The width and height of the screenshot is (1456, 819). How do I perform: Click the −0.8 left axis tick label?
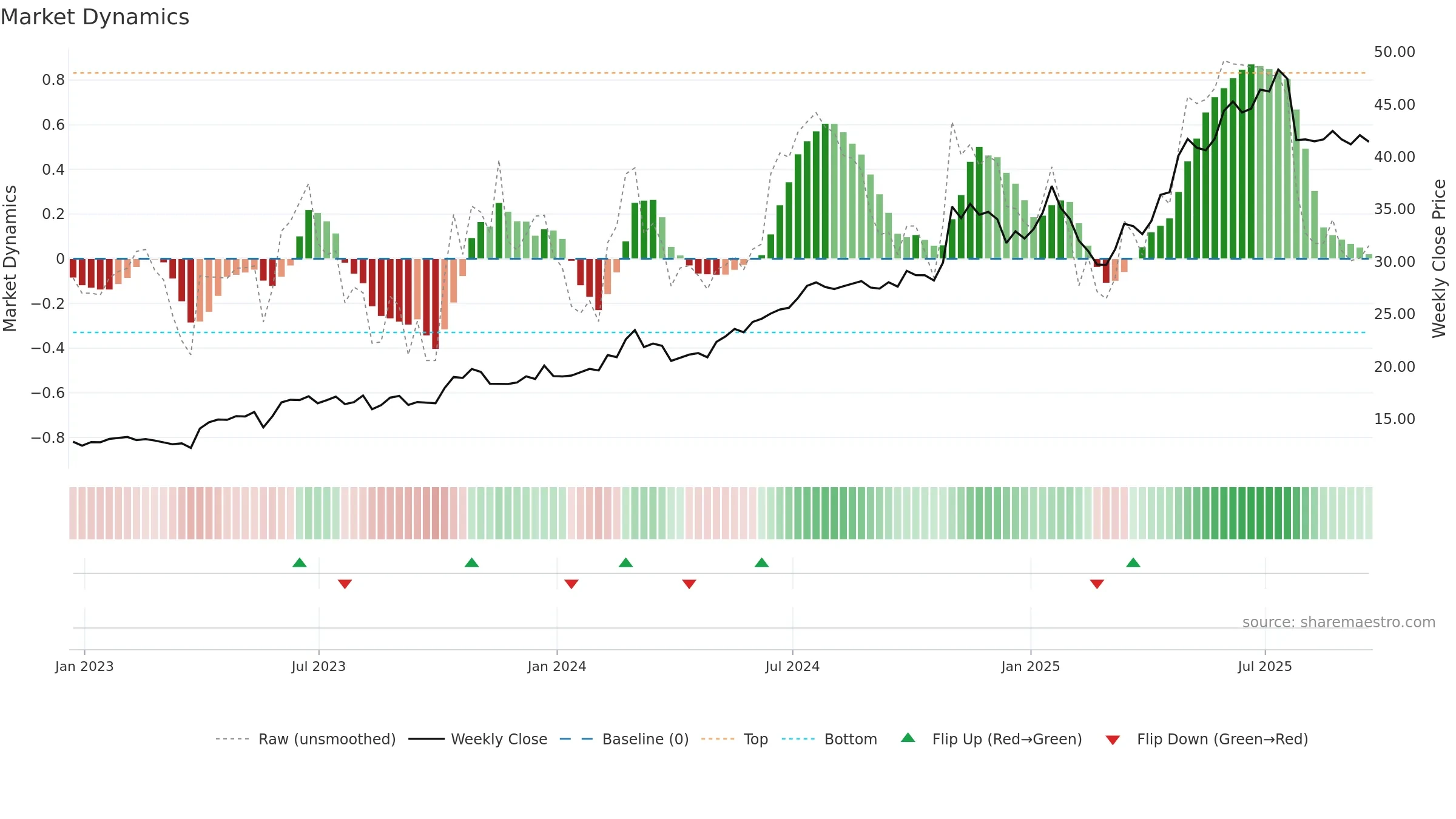coord(48,437)
